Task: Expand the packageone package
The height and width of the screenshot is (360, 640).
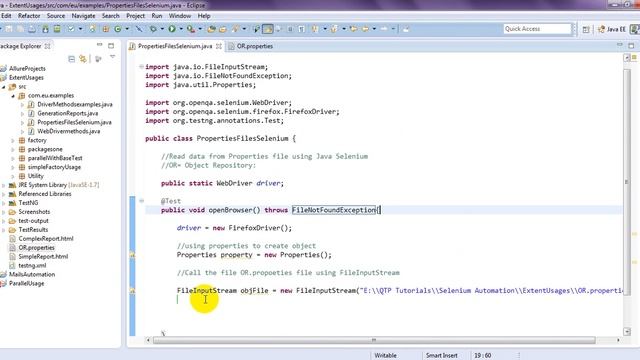Action: (13, 149)
